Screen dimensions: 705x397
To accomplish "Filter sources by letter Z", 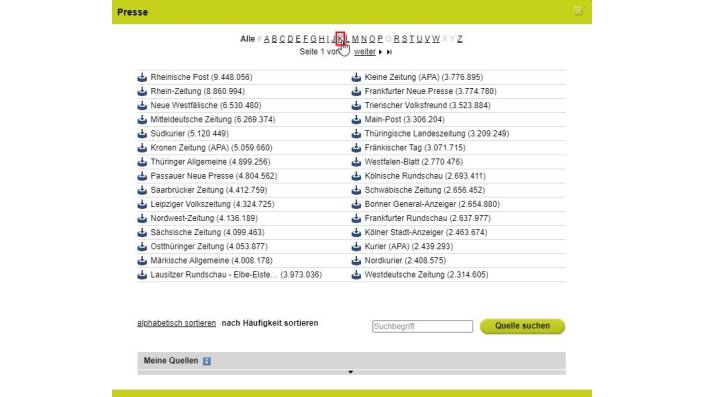I will (460, 39).
